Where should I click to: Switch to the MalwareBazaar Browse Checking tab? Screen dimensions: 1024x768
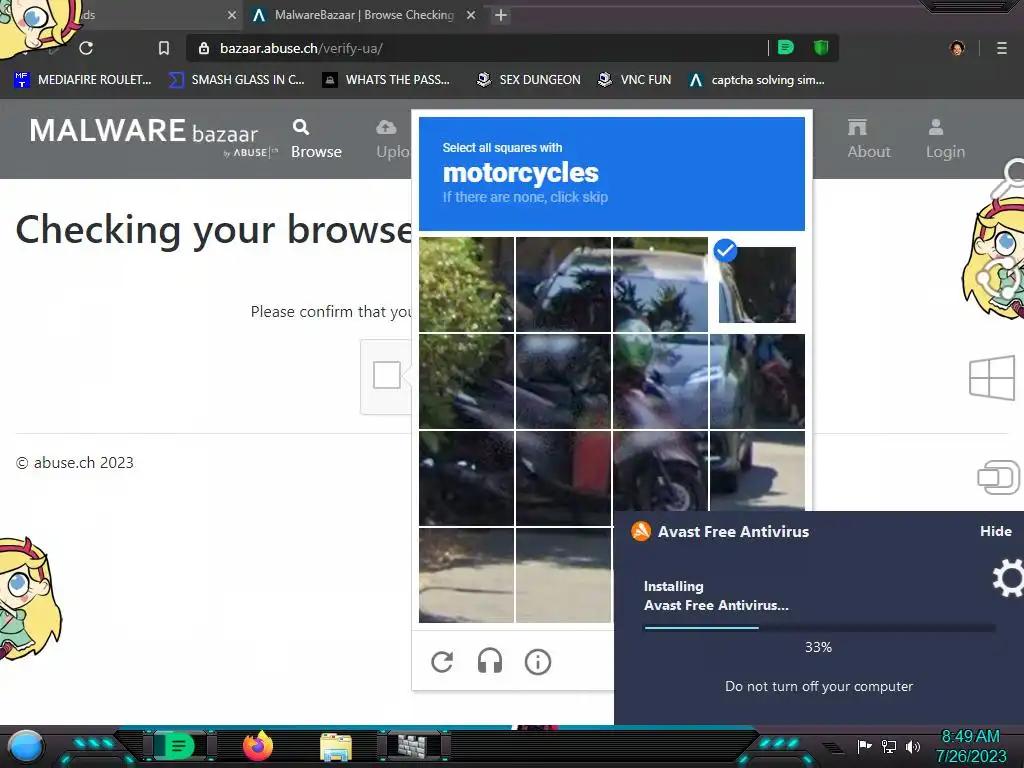(363, 15)
